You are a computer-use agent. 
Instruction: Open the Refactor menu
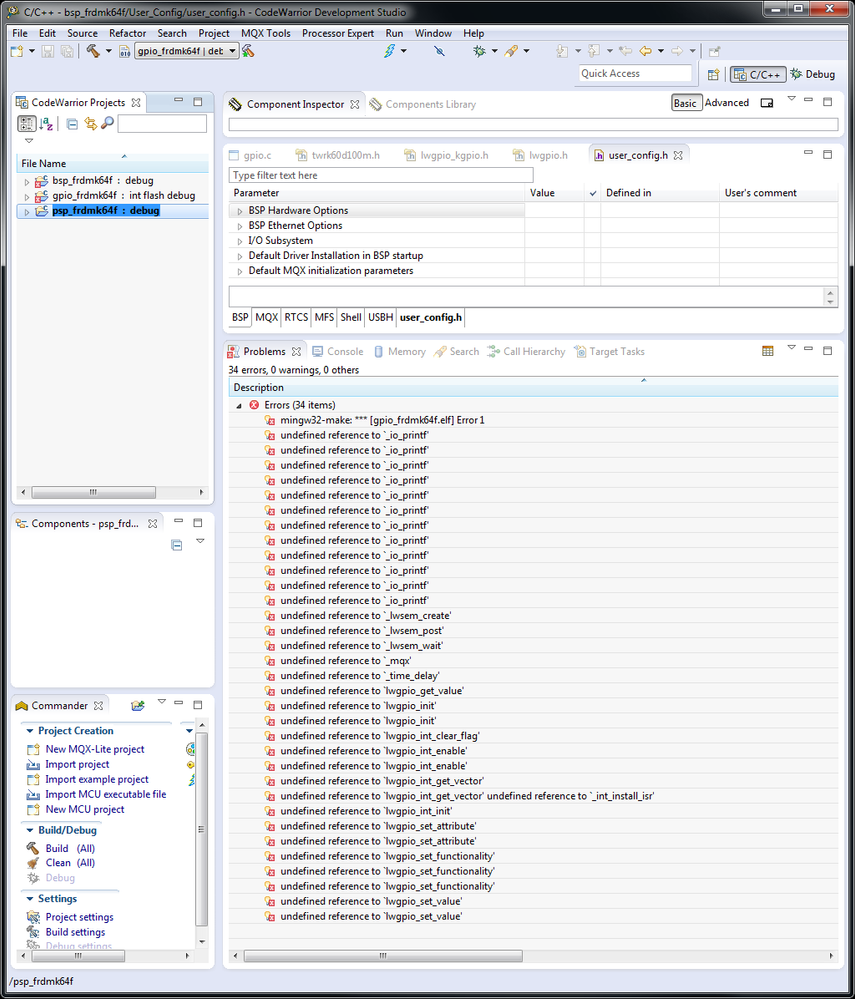(127, 33)
